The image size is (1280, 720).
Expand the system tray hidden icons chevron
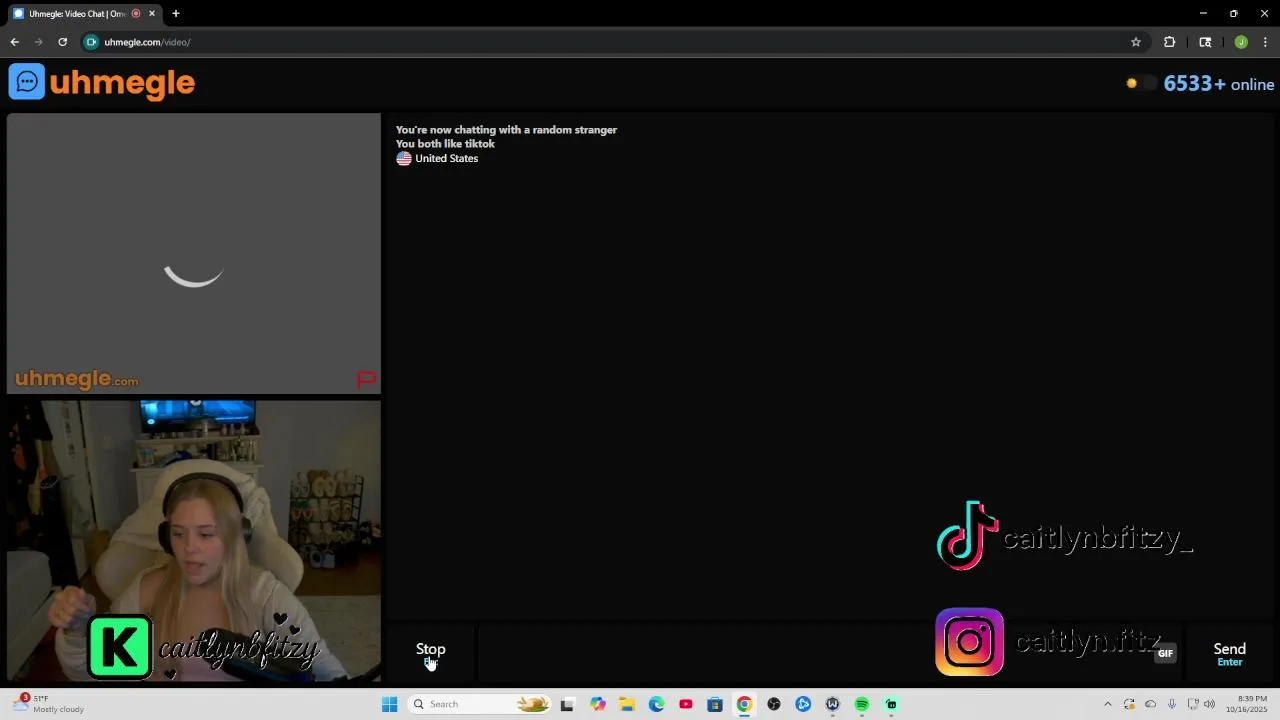click(x=1107, y=704)
